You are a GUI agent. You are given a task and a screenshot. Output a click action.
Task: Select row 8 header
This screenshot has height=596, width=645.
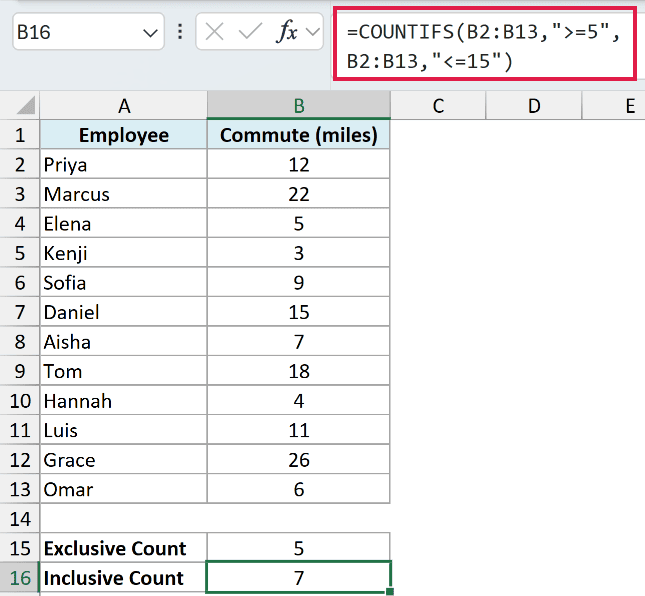20,341
